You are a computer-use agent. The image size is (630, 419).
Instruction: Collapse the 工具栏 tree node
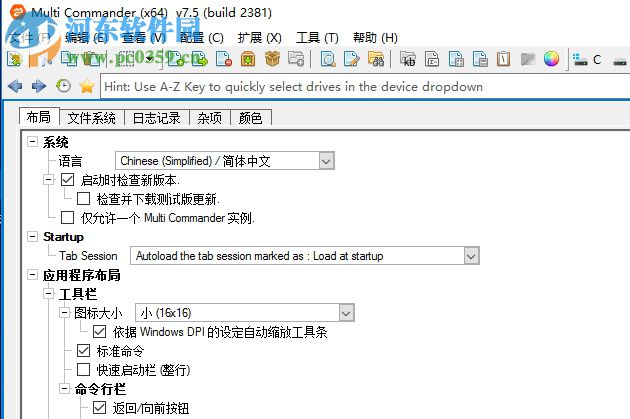48,294
